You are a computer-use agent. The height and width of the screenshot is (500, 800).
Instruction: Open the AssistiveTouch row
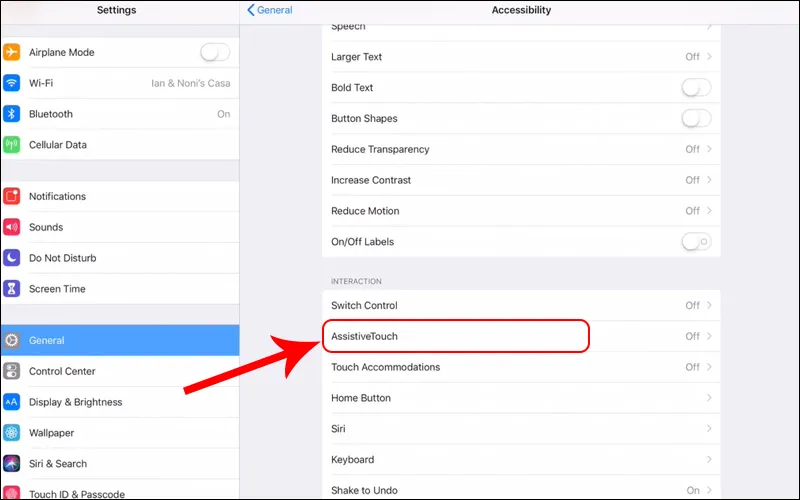pyautogui.click(x=521, y=336)
